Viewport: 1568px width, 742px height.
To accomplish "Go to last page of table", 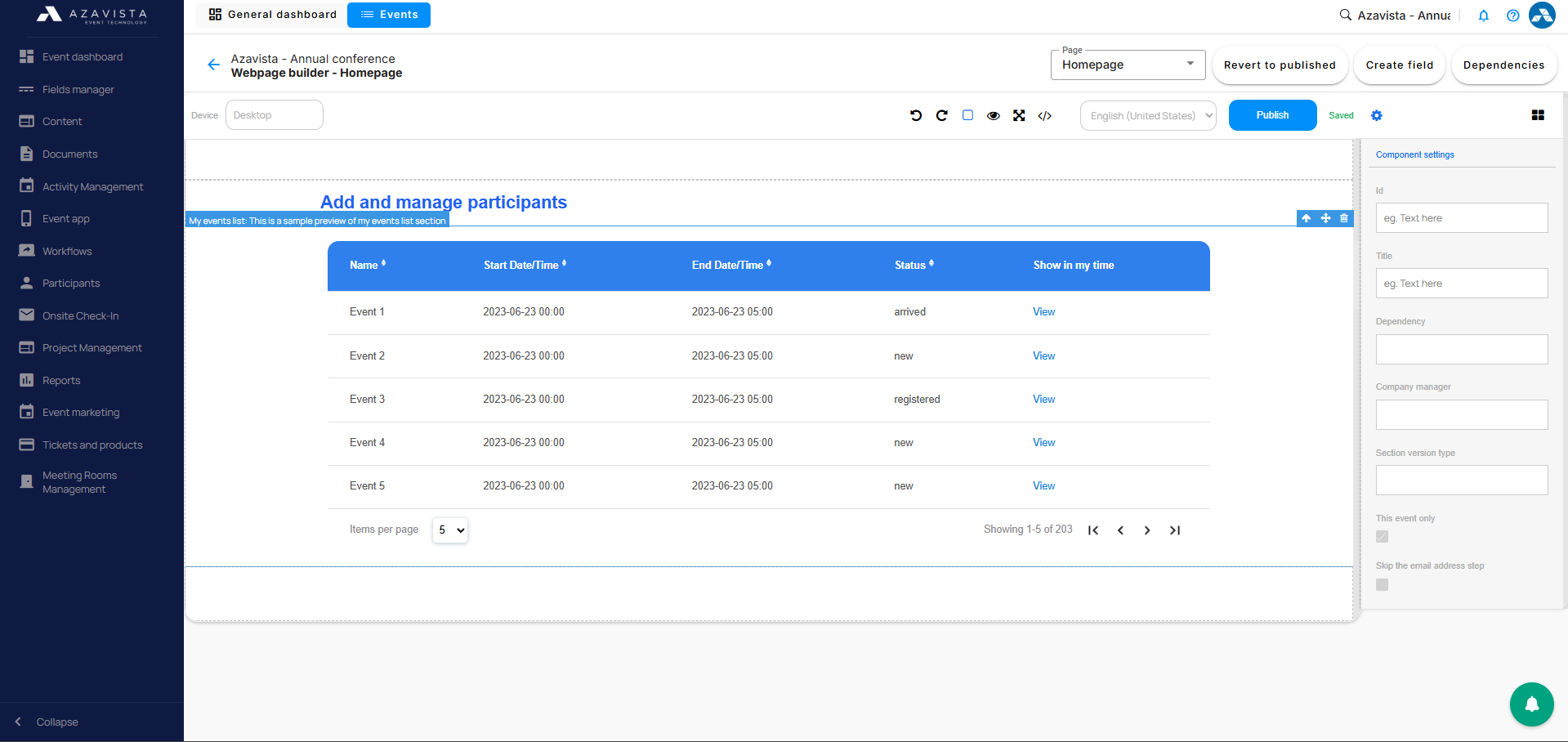I will [x=1175, y=530].
